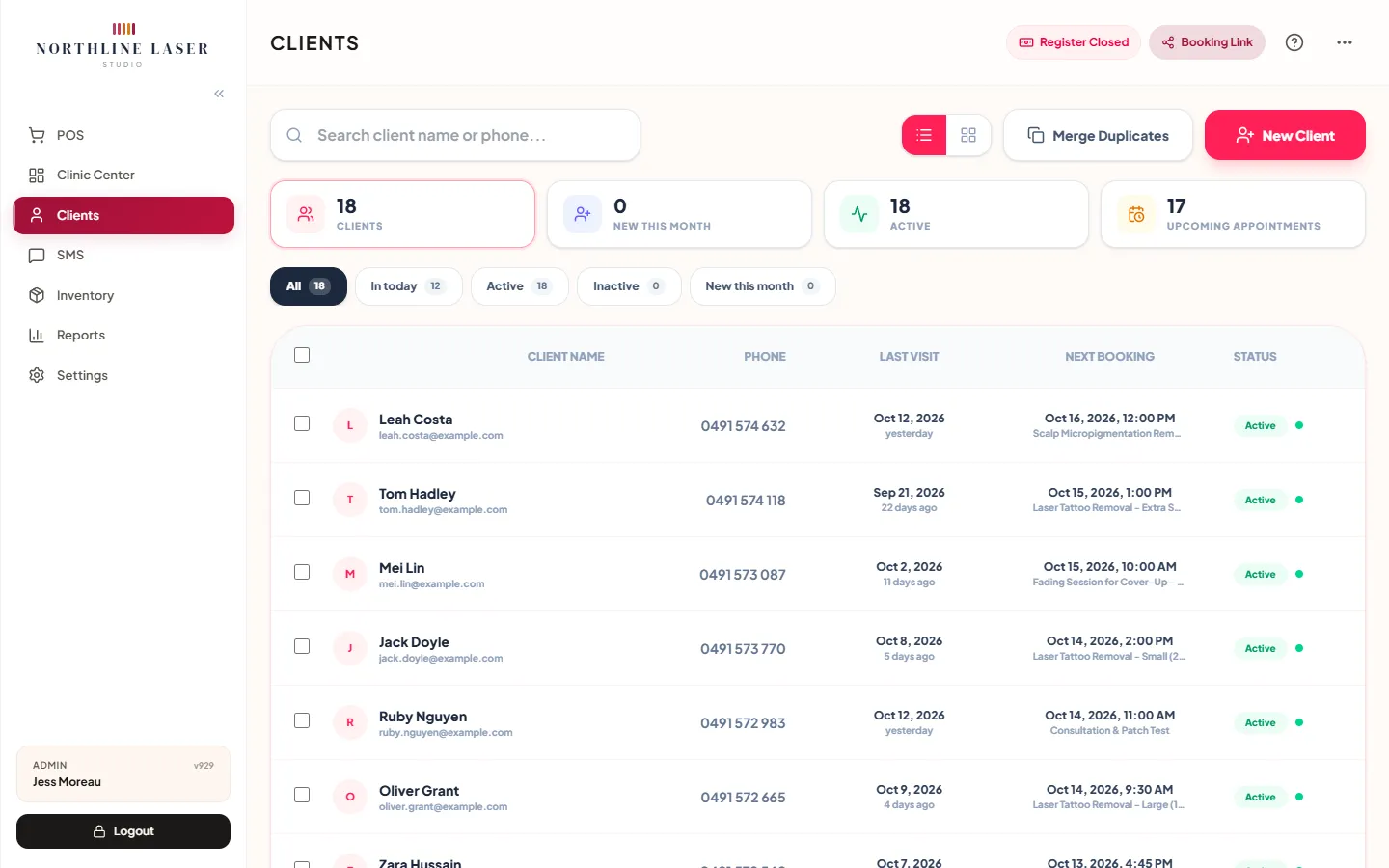Open Settings in the sidebar
Image resolution: width=1389 pixels, height=868 pixels.
pyautogui.click(x=123, y=375)
